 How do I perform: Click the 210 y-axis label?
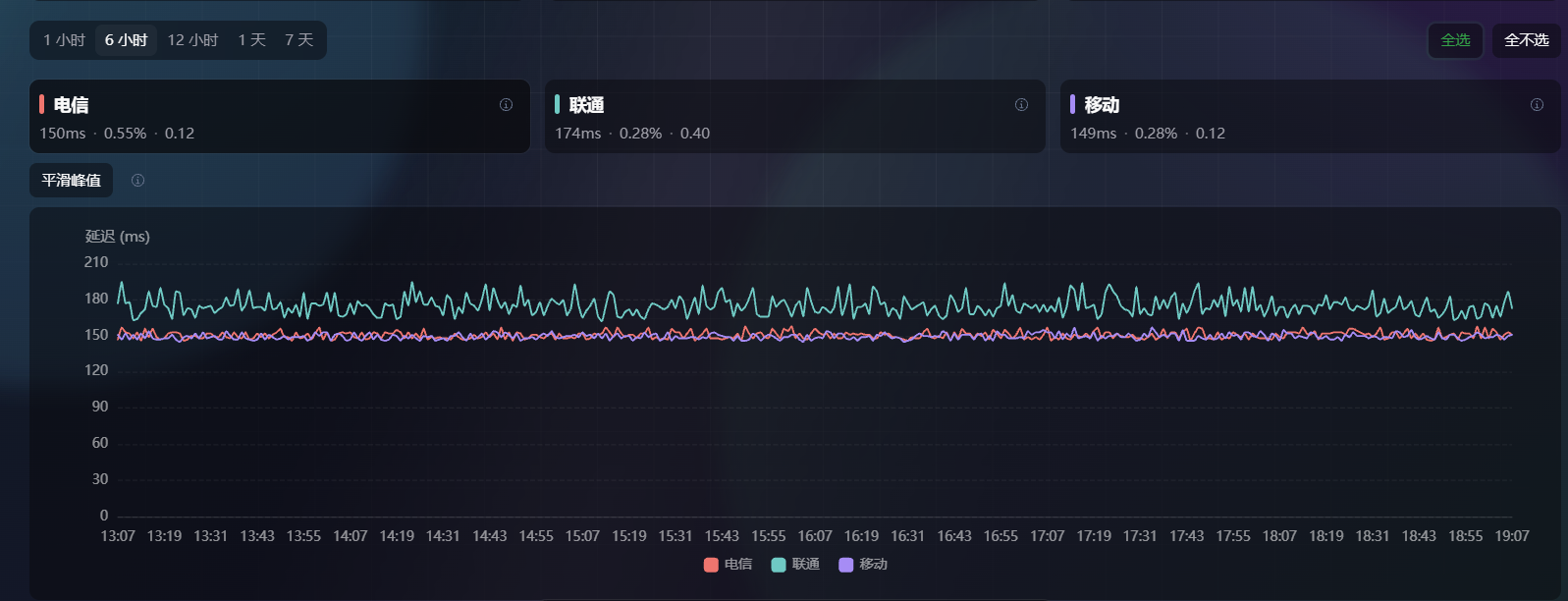pos(96,262)
